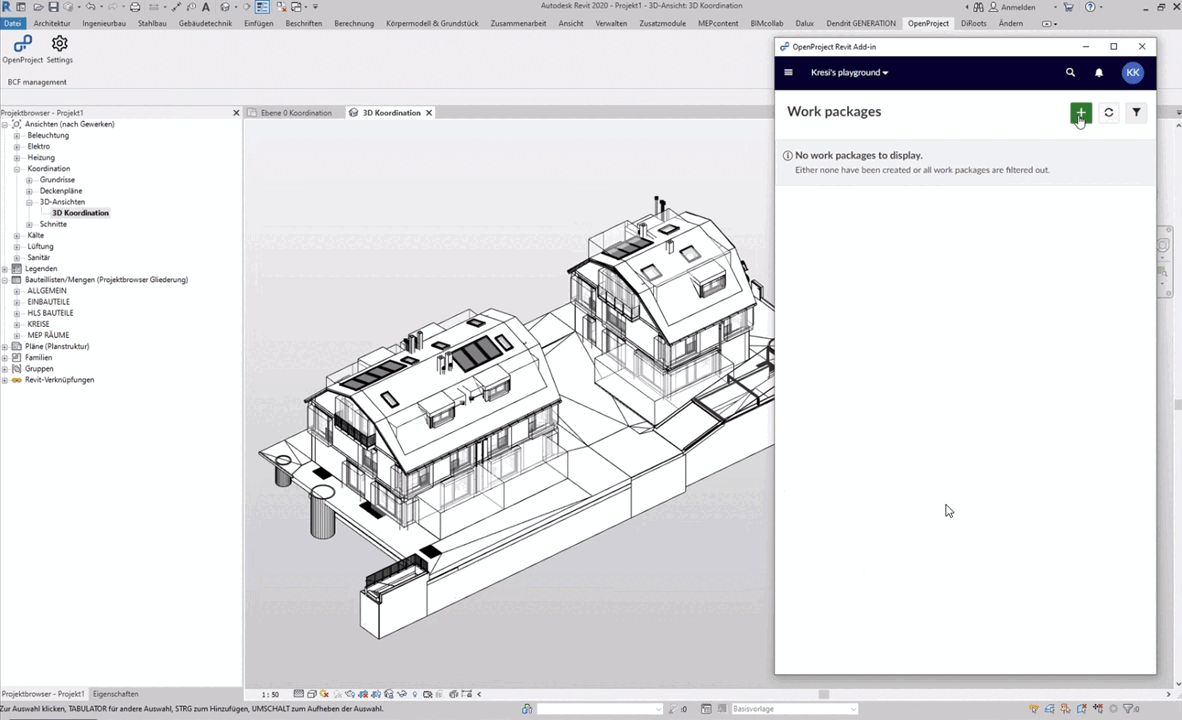
Task: Select the Print icon in the Quick Access Toolbar
Action: [x=134, y=7]
